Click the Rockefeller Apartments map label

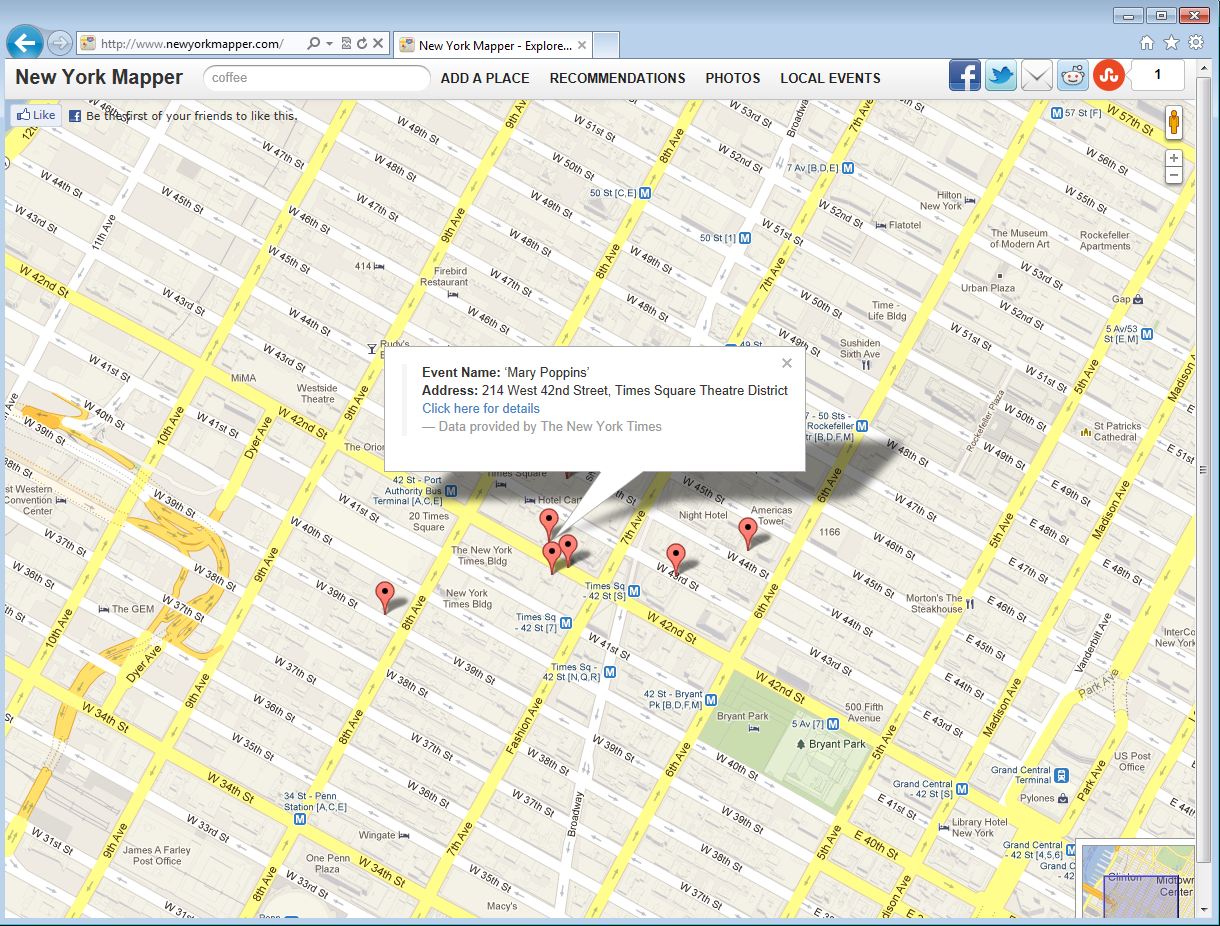coord(1105,240)
